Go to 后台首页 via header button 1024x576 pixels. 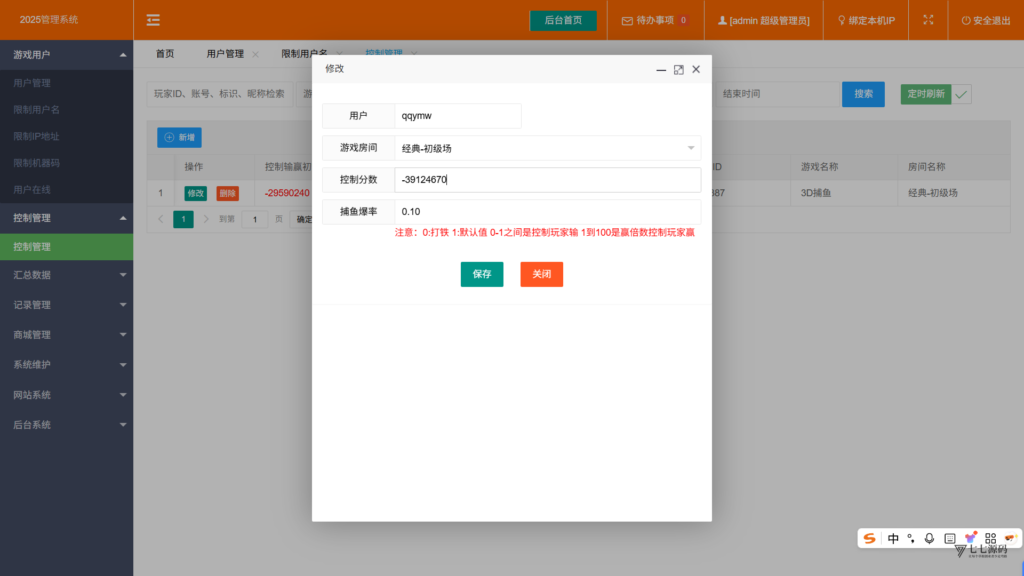coord(563,20)
